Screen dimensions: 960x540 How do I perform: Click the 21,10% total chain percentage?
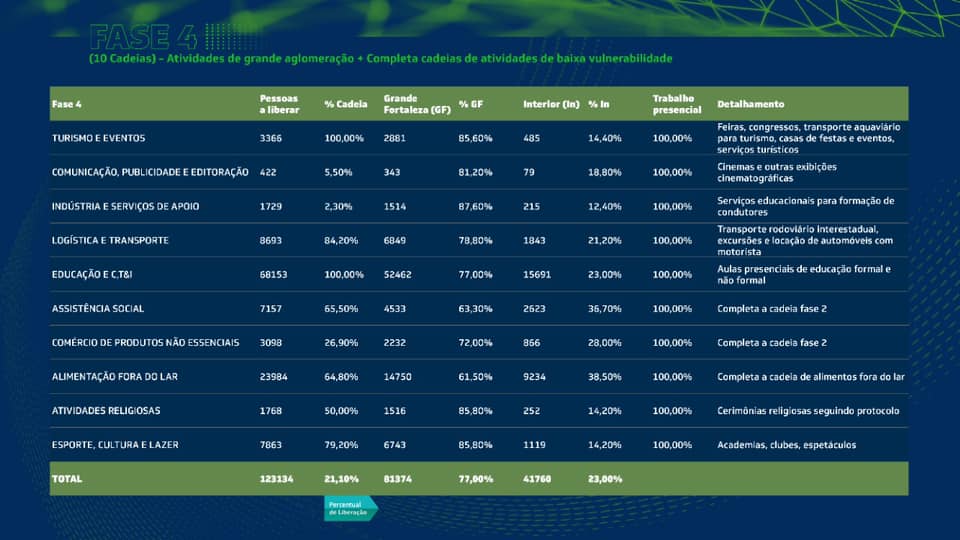(x=340, y=479)
